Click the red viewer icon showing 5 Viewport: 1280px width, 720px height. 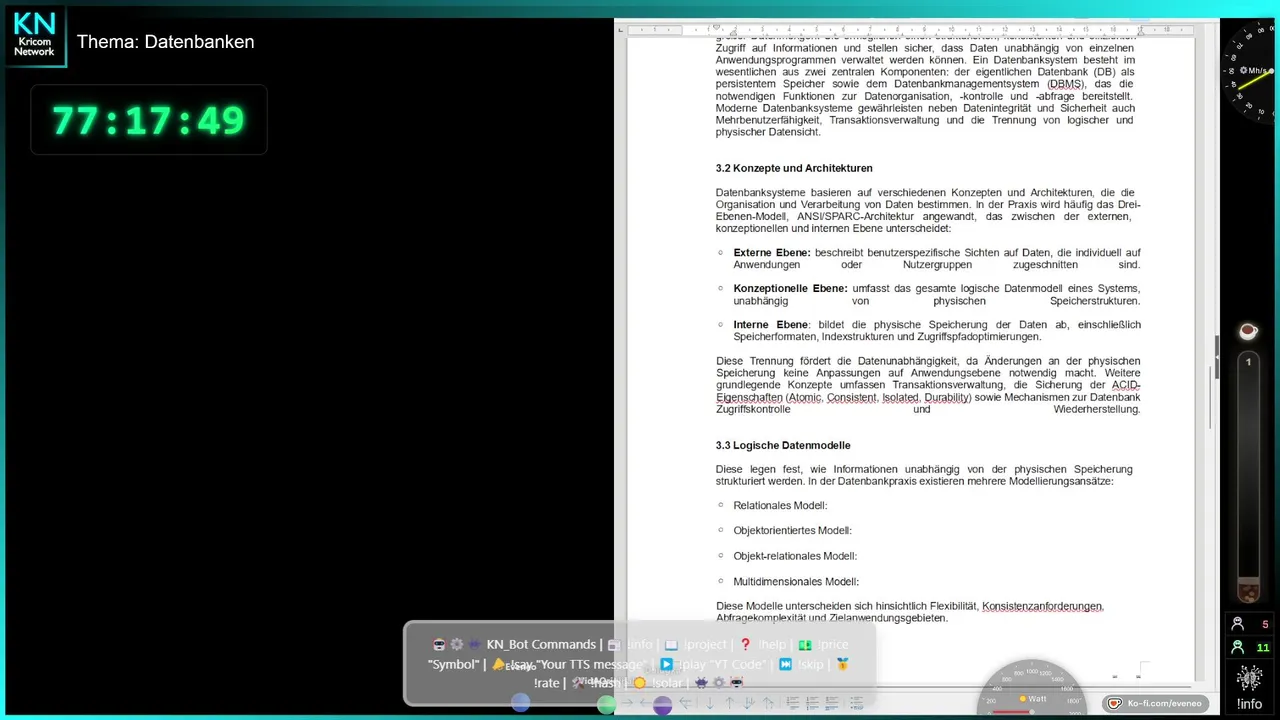1238,624
